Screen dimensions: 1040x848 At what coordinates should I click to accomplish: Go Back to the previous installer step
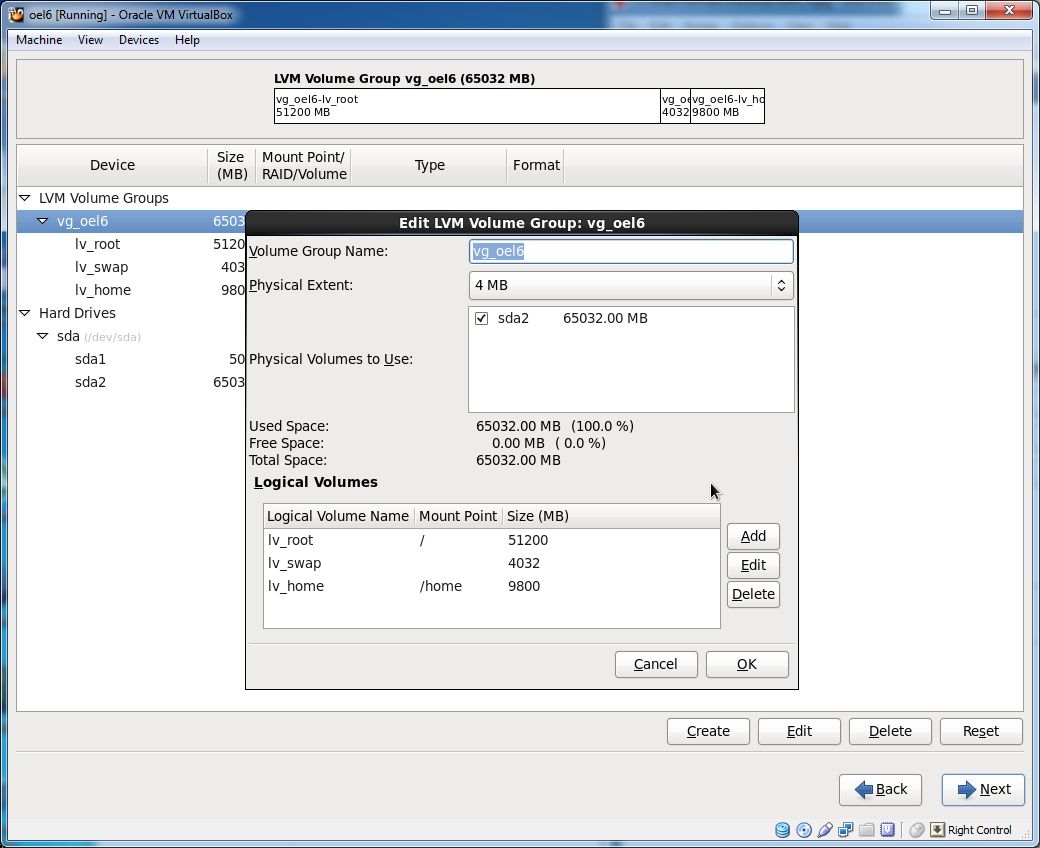pyautogui.click(x=880, y=789)
